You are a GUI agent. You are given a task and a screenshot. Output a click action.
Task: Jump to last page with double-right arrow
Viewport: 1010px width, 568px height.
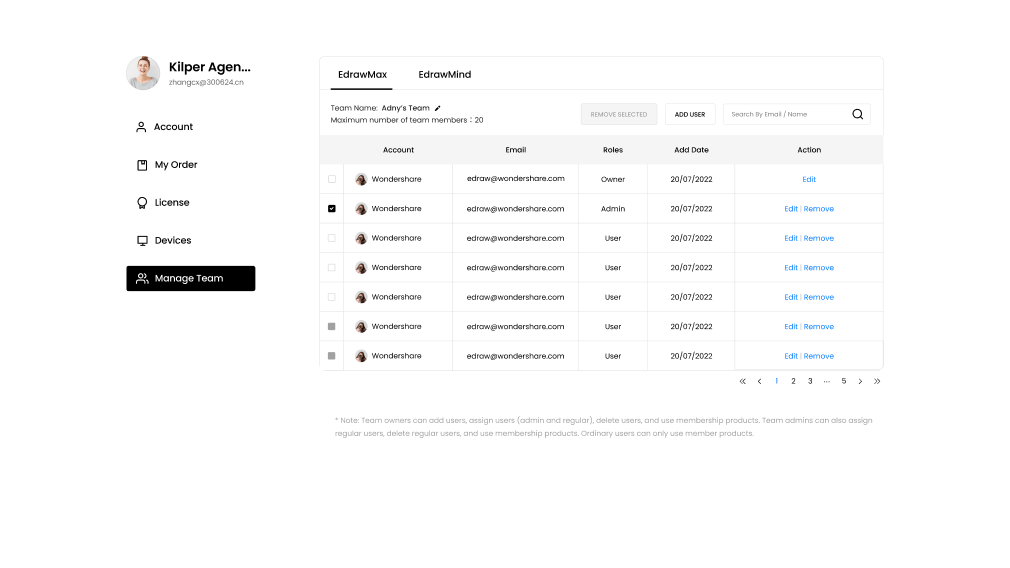click(877, 381)
